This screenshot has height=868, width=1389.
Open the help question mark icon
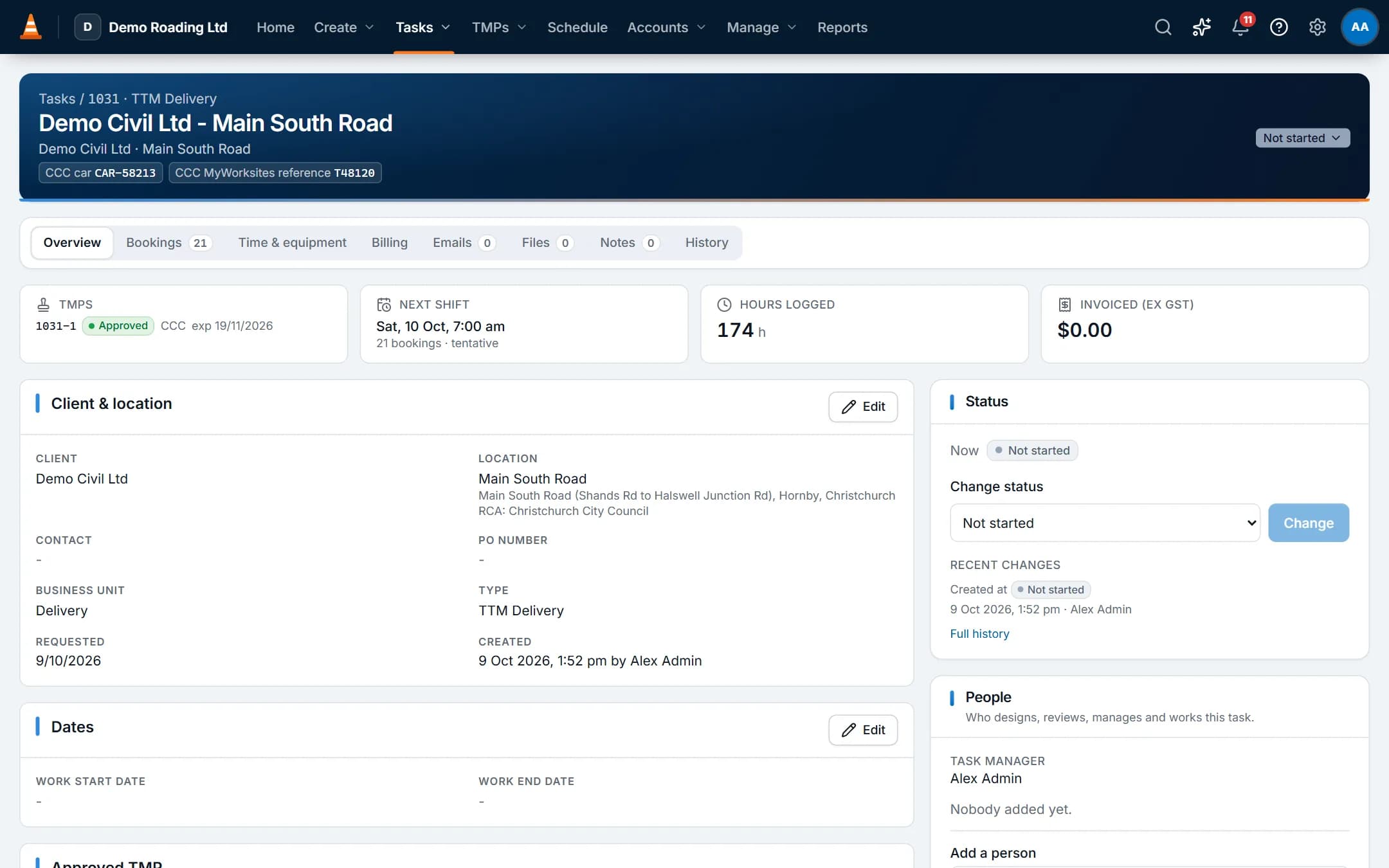(x=1278, y=27)
